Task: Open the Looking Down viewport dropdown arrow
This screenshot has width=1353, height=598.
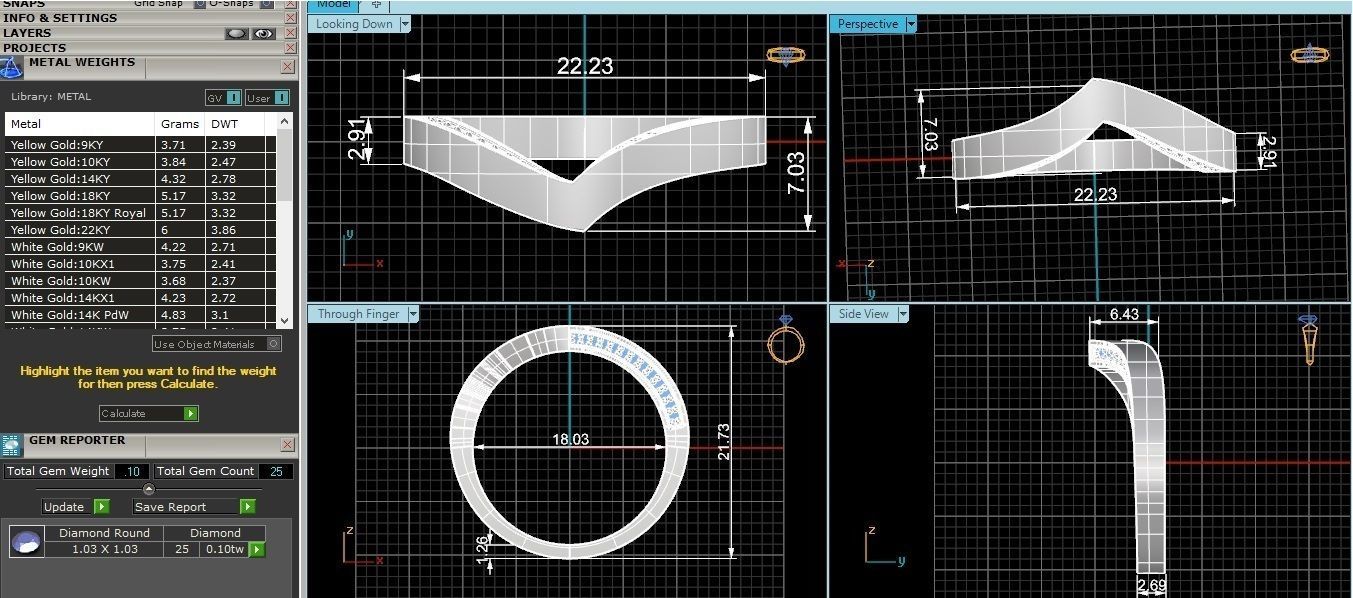Action: tap(405, 24)
